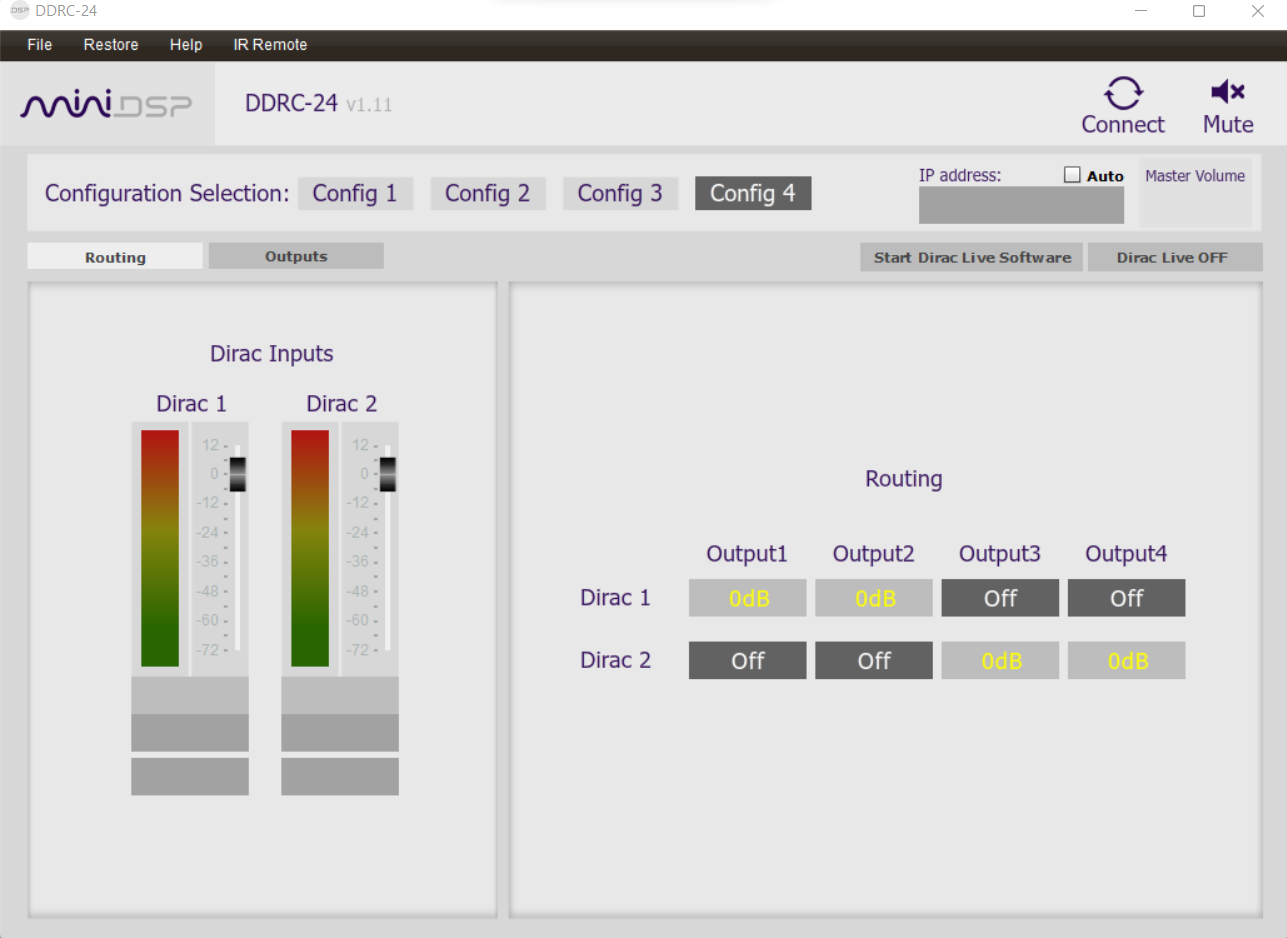1287x938 pixels.
Task: Toggle Dirac 1 to Output3 routing
Action: tap(1000, 598)
